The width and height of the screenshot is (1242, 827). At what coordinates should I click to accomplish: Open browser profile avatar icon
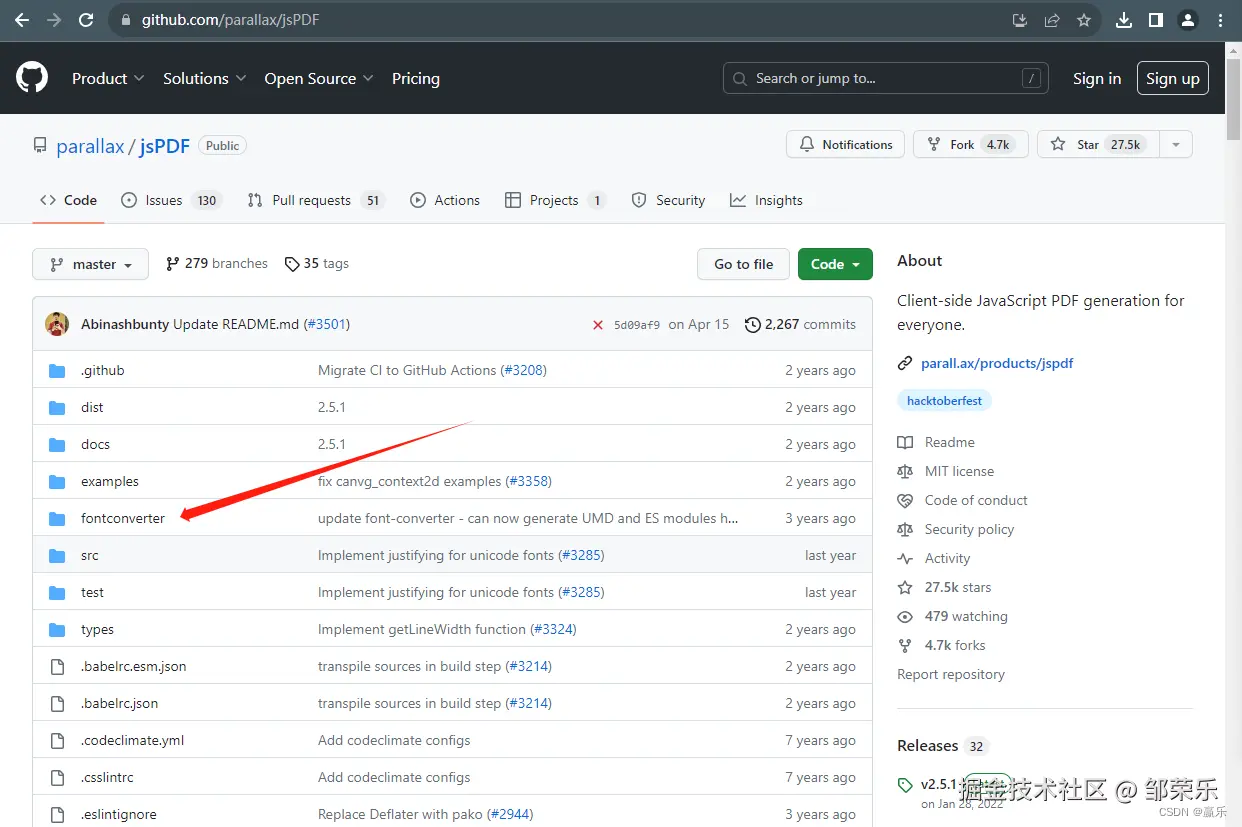[1188, 20]
